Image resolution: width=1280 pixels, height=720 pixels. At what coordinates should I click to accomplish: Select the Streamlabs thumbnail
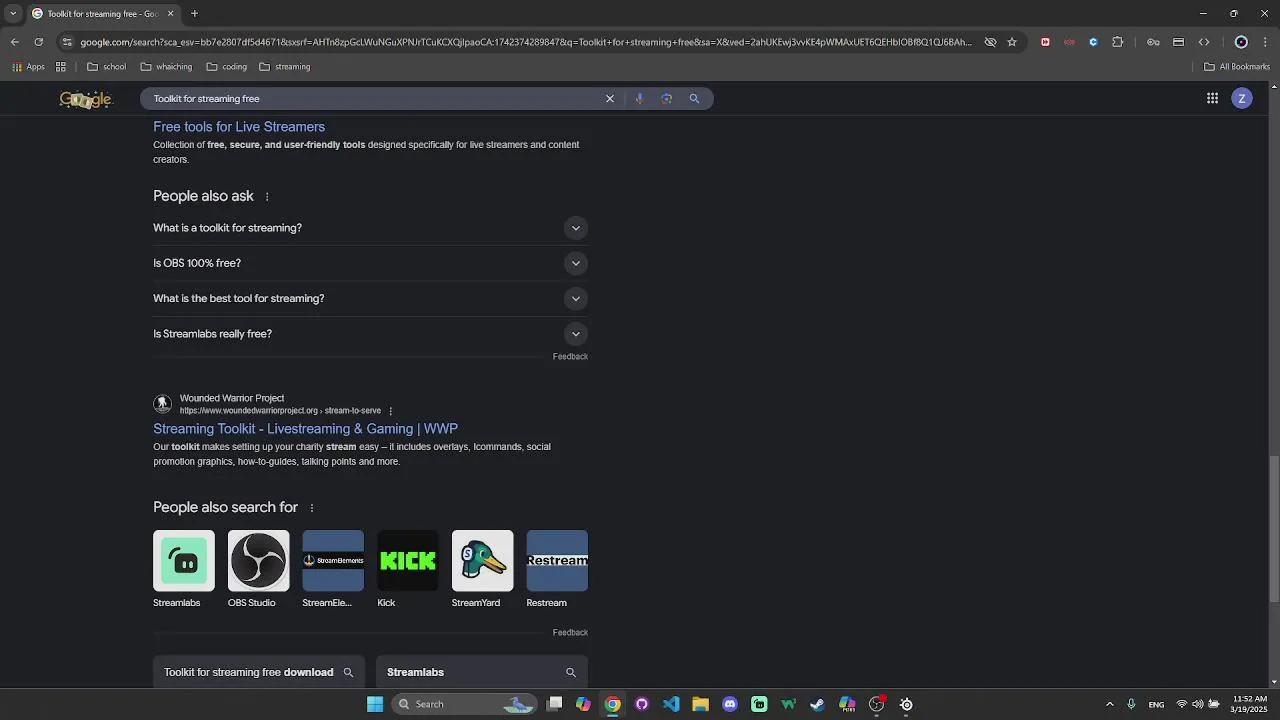(x=184, y=561)
